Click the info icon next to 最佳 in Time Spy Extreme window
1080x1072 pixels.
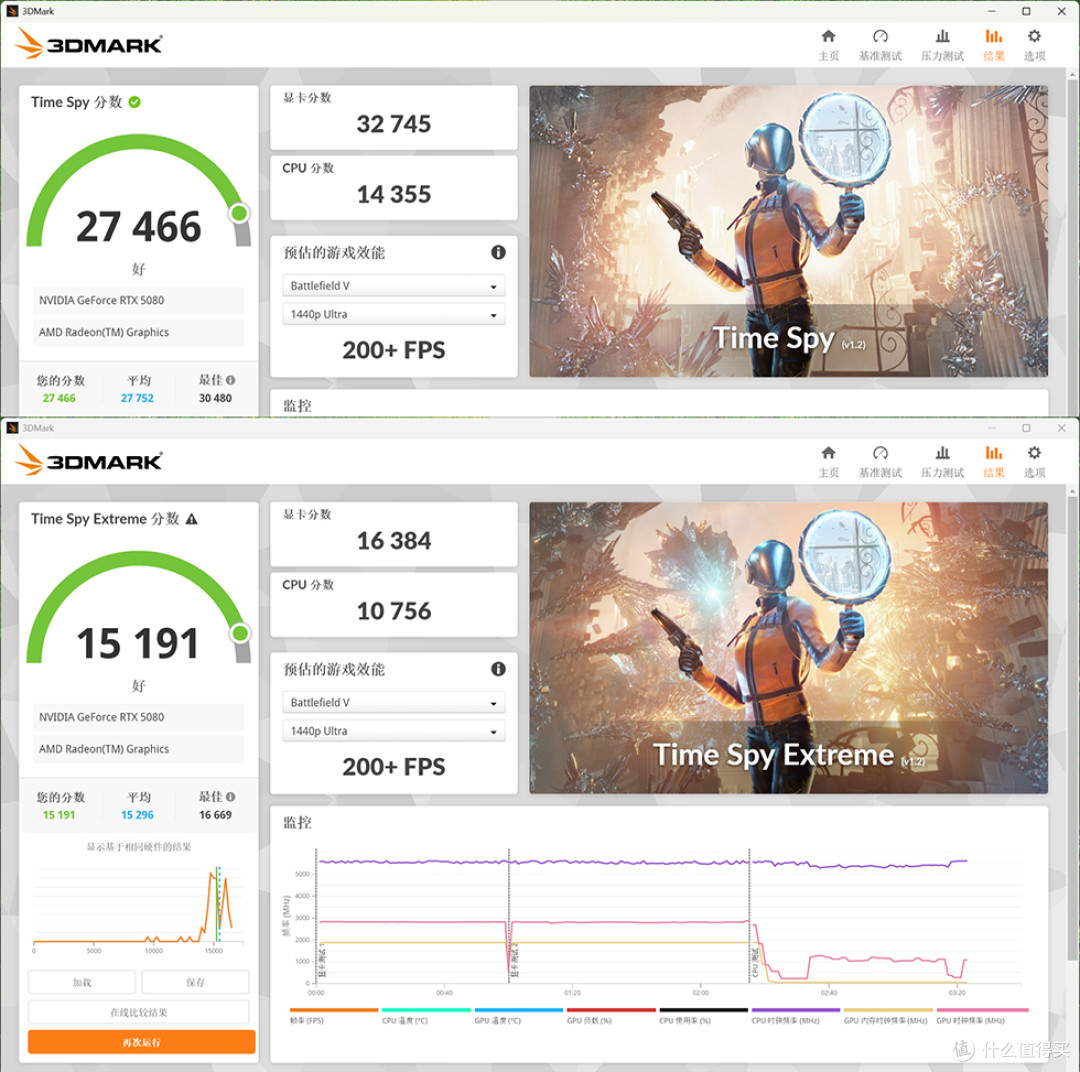tap(230, 796)
